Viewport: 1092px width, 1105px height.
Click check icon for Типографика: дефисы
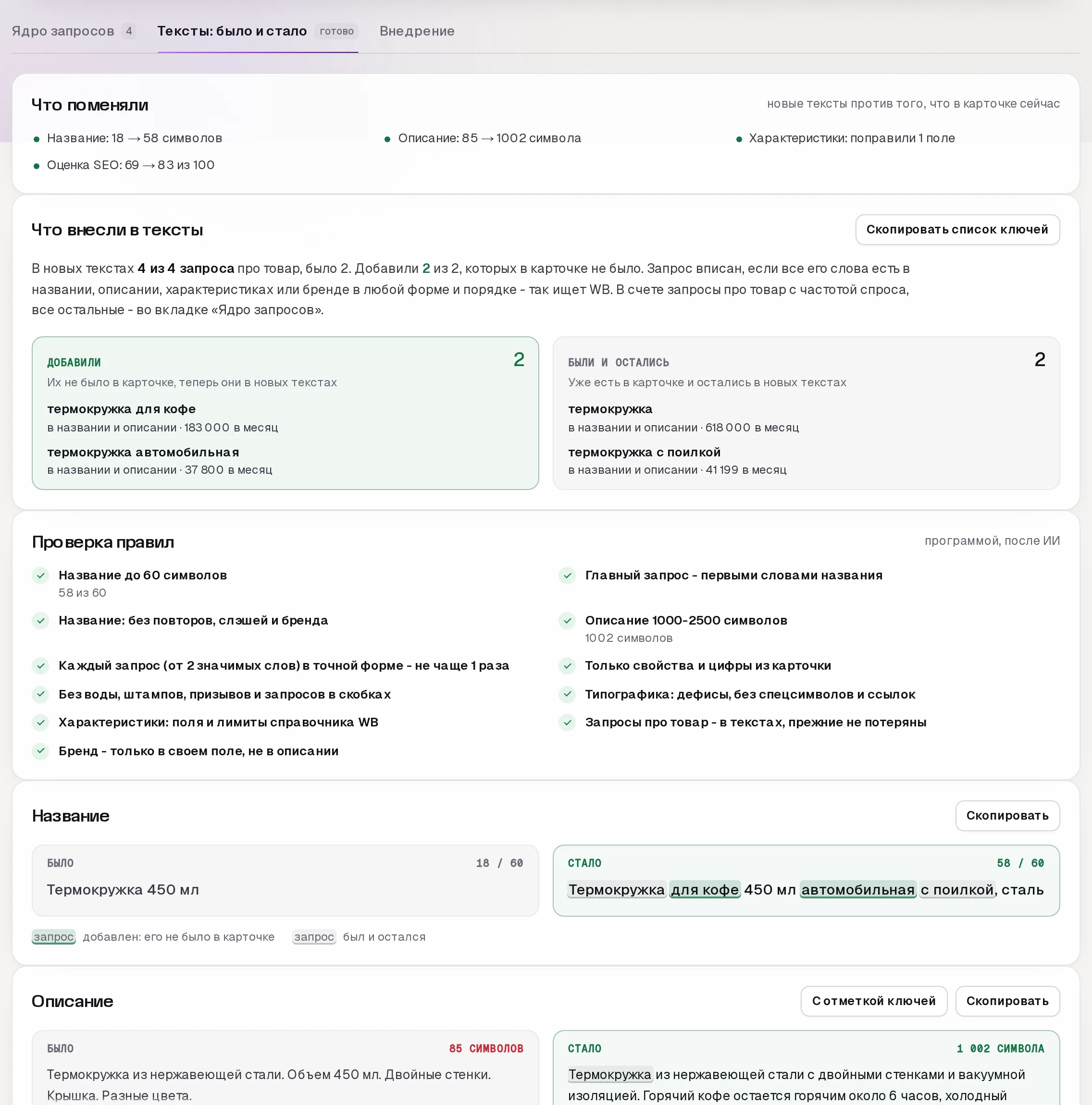tap(567, 694)
